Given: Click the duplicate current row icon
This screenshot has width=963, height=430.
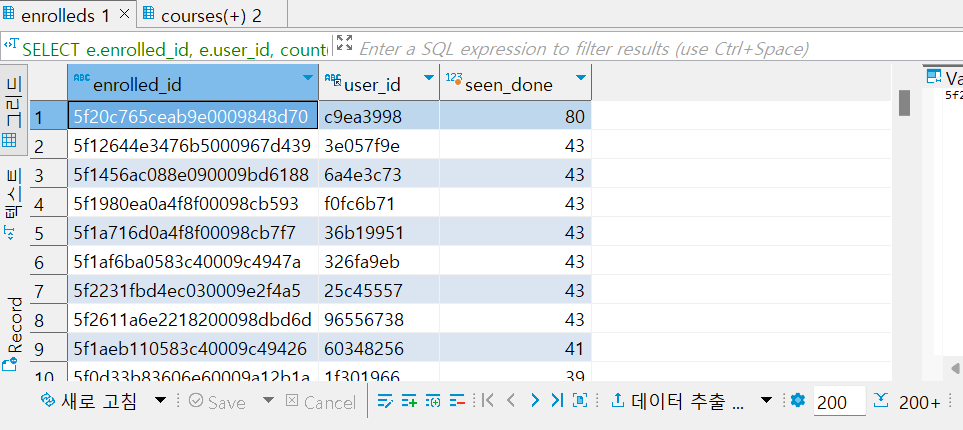Looking at the screenshot, I should [433, 401].
